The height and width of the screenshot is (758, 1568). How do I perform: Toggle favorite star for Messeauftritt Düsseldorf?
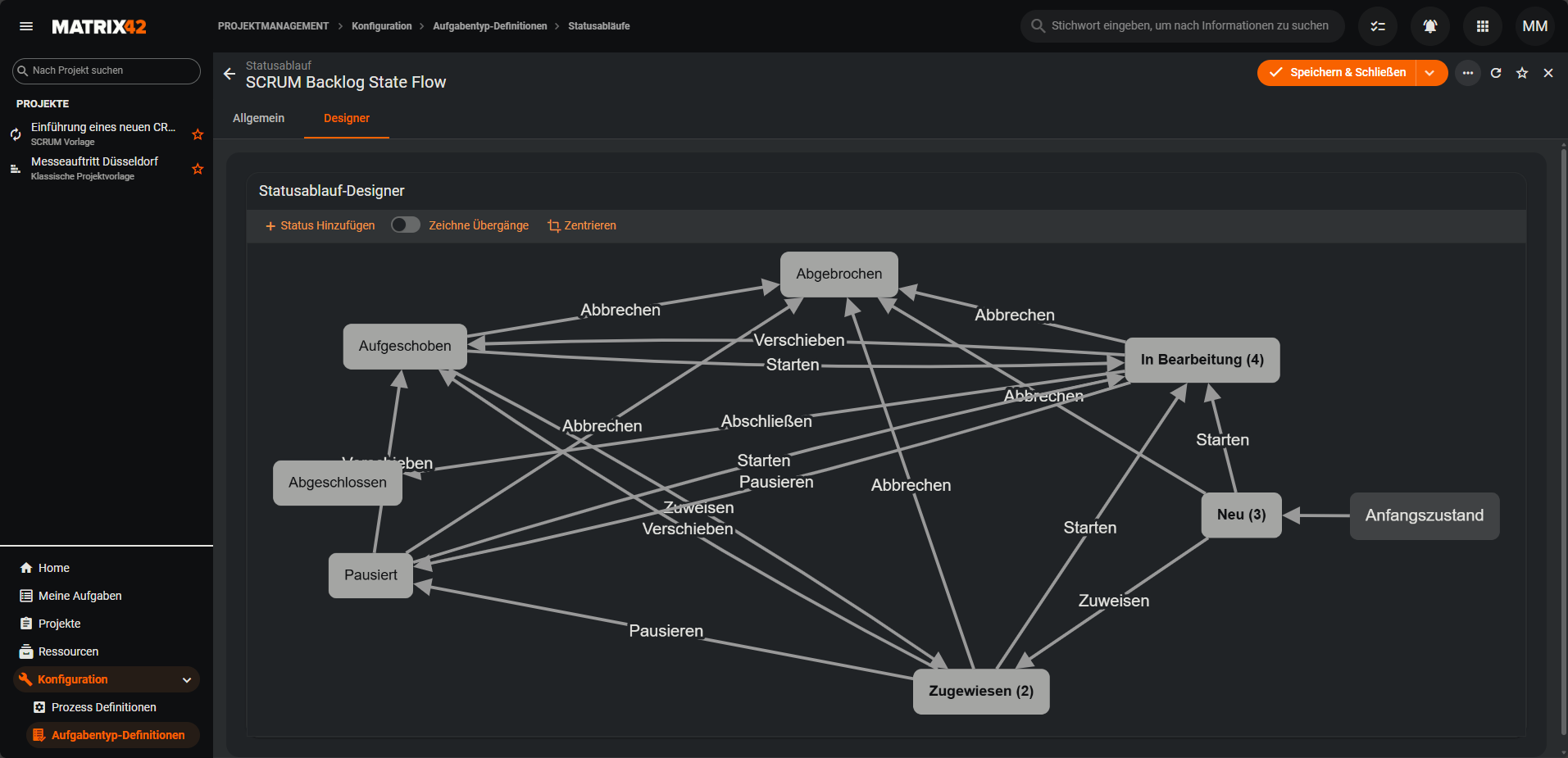(198, 169)
